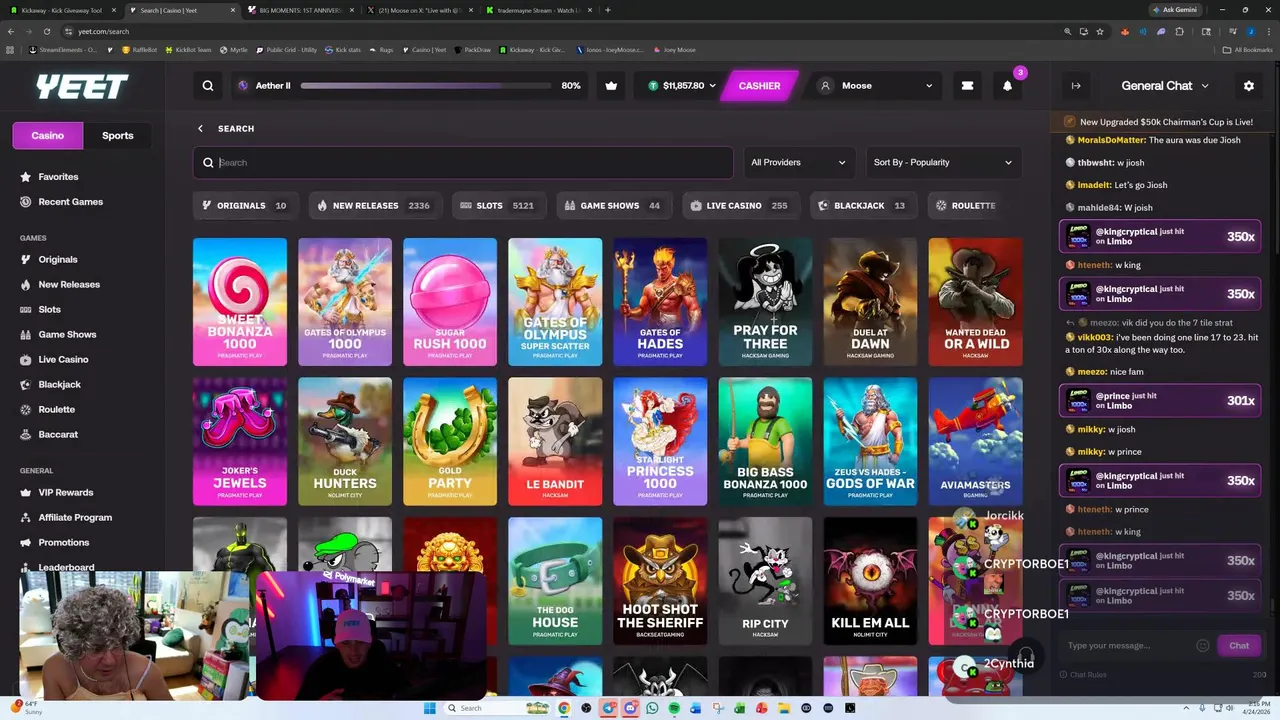Switch to Casino mode
The width and height of the screenshot is (1280, 720).
click(x=47, y=136)
